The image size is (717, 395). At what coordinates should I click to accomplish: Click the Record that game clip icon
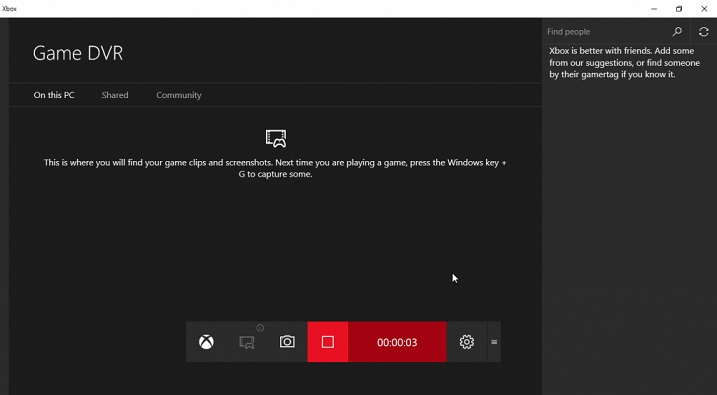(x=247, y=342)
